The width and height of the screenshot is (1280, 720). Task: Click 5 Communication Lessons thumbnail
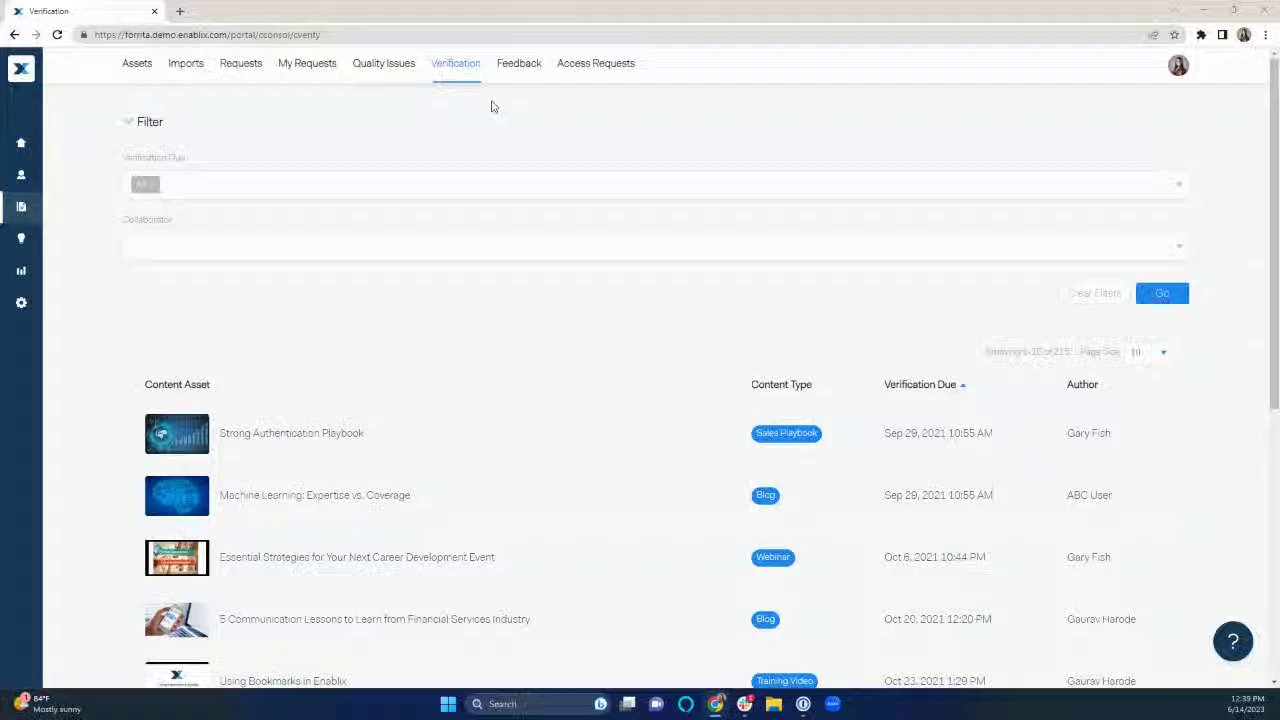pos(177,620)
